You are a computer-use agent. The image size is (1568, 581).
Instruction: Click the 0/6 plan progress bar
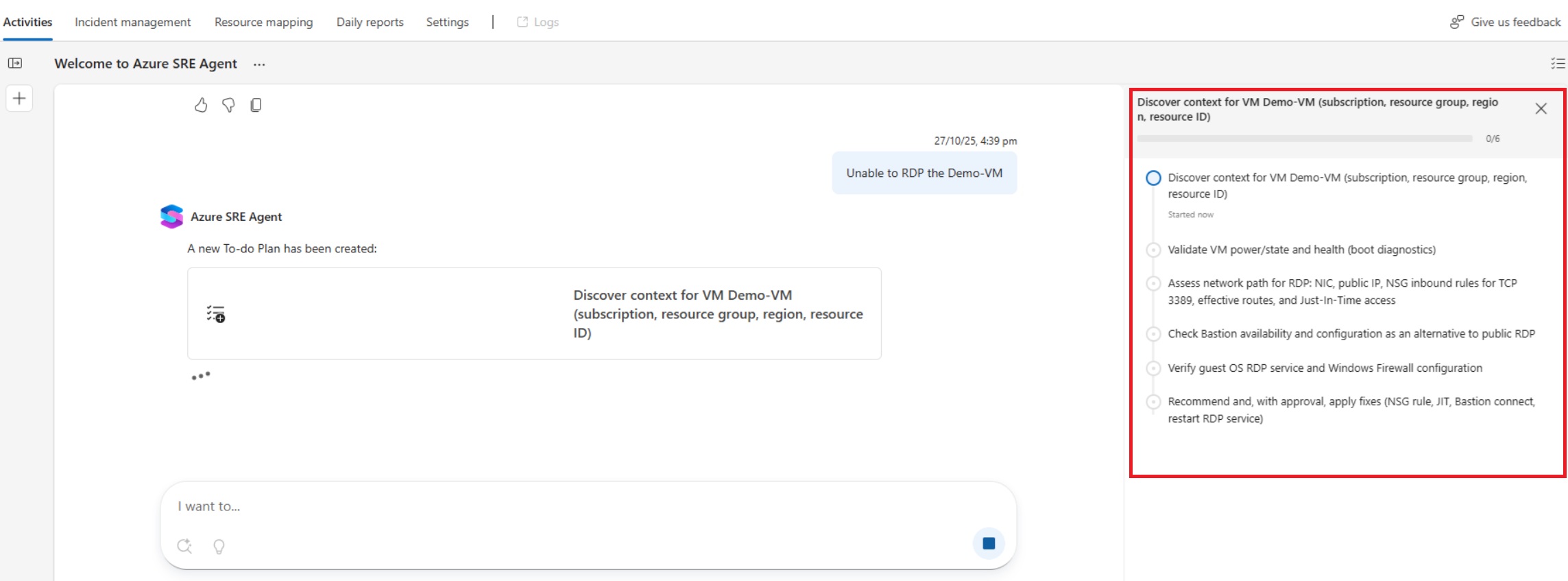click(1305, 139)
